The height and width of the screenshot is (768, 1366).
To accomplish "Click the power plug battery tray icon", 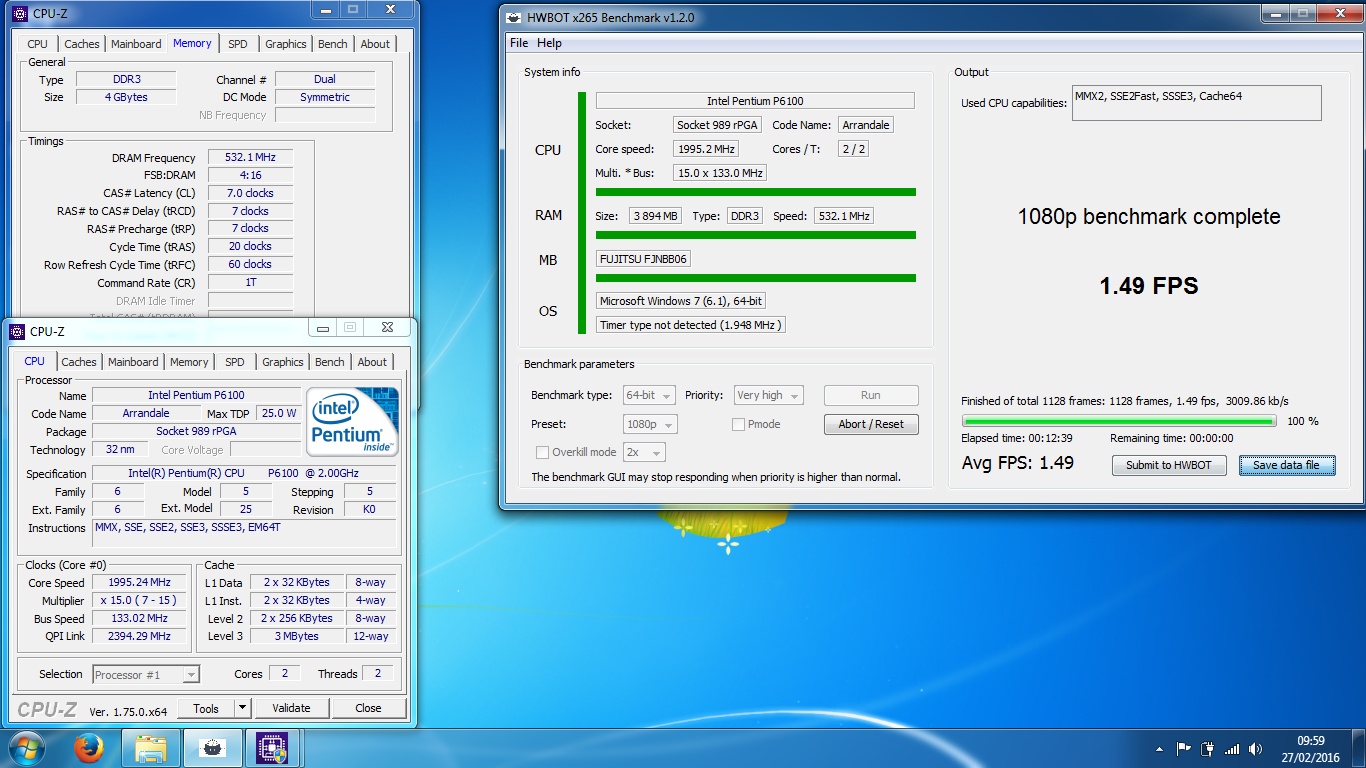I will click(1207, 748).
